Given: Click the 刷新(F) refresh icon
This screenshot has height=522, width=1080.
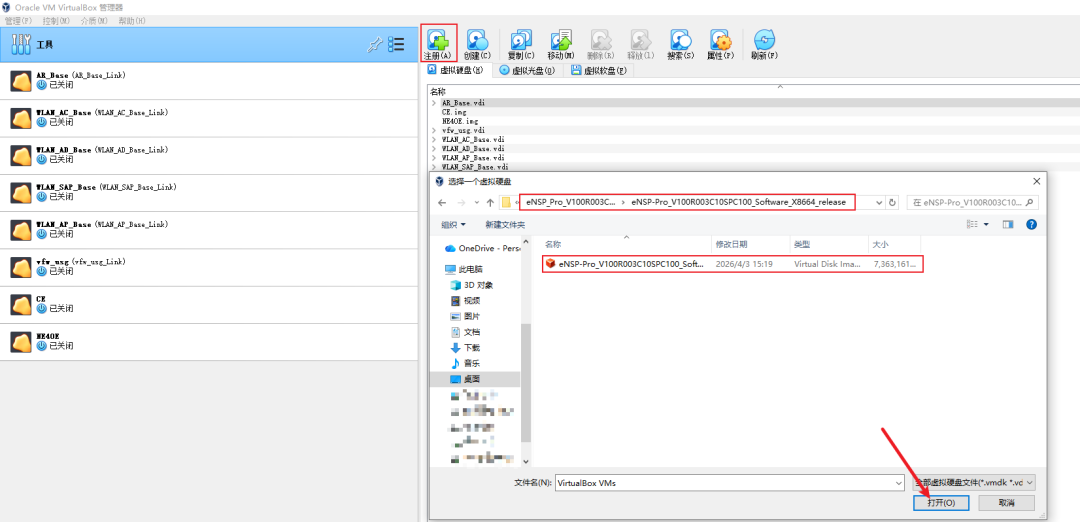Looking at the screenshot, I should tap(765, 39).
